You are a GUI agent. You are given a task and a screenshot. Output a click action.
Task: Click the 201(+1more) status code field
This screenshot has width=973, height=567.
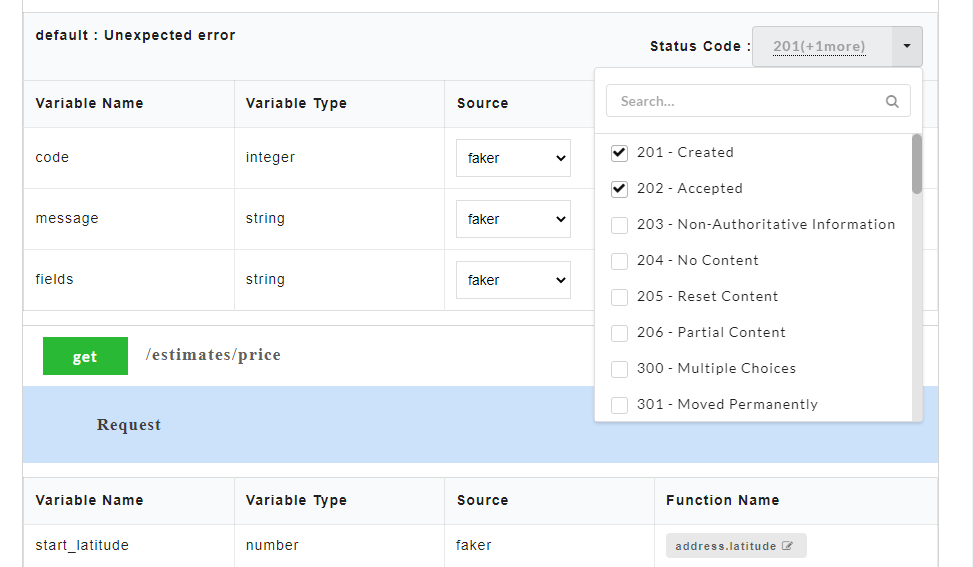click(822, 47)
